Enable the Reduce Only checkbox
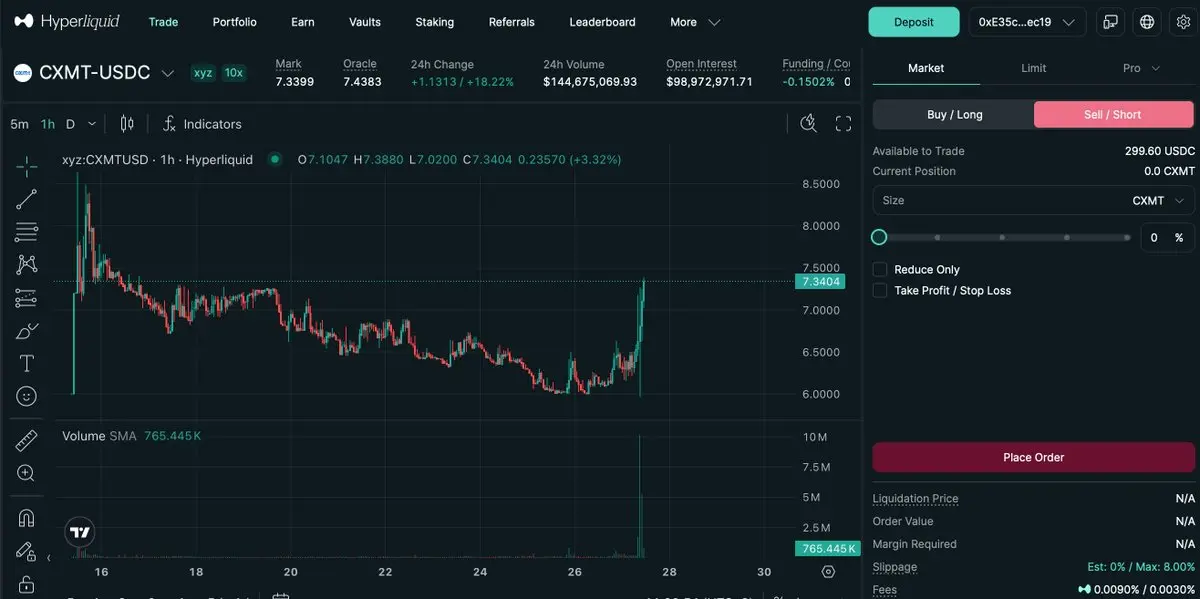Image resolution: width=1200 pixels, height=599 pixels. tap(880, 269)
